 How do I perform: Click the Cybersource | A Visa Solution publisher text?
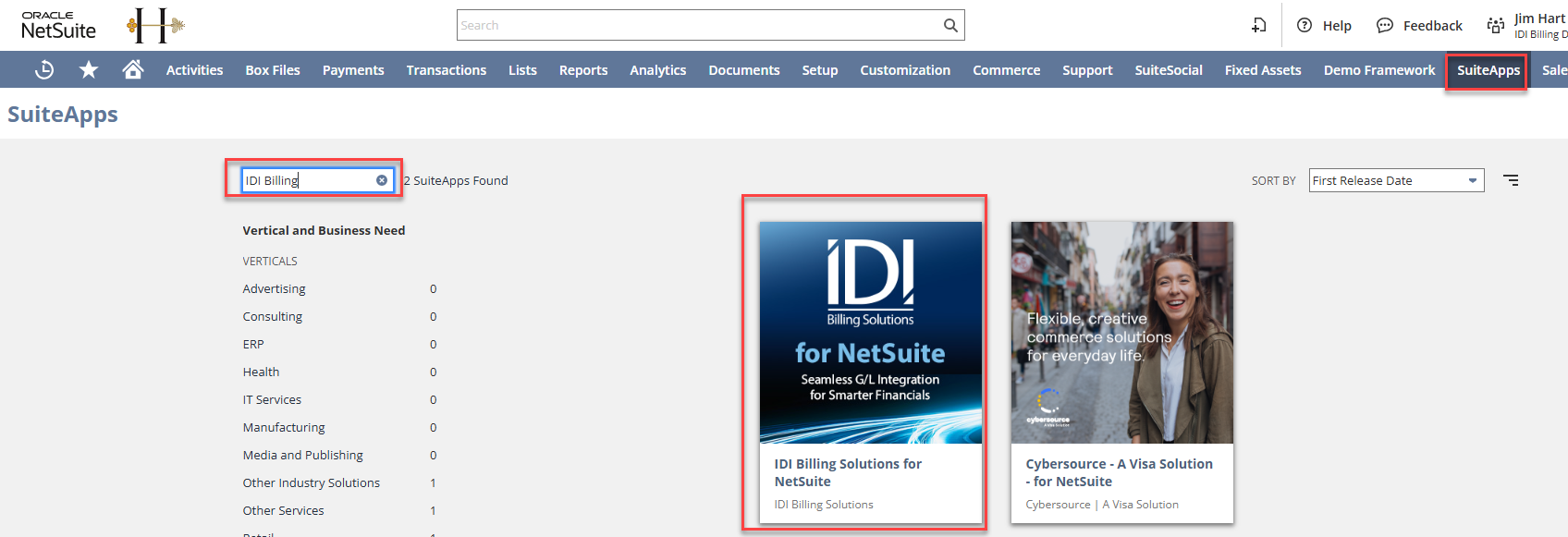coord(1102,505)
